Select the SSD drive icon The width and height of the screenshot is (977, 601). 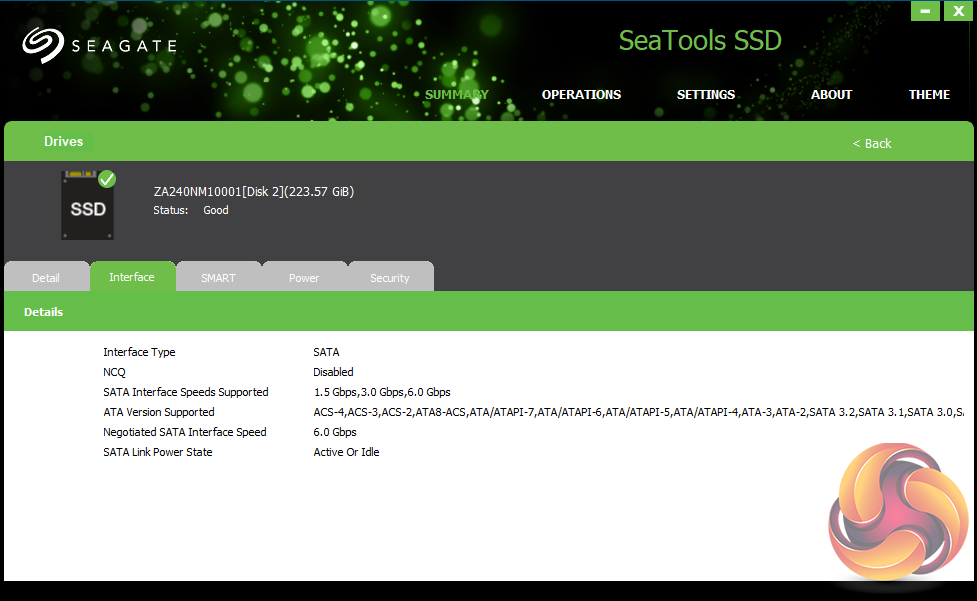pyautogui.click(x=87, y=208)
